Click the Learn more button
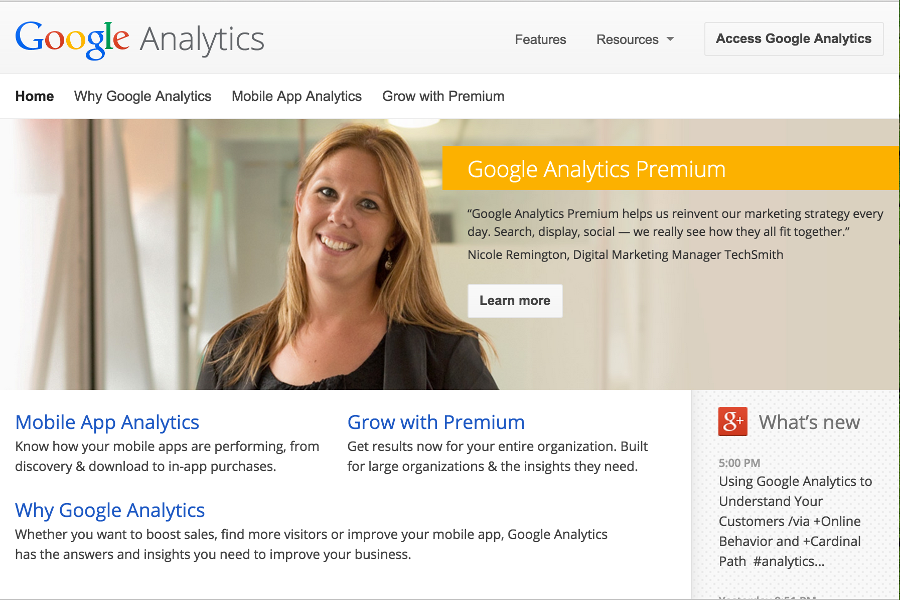Viewport: 900px width, 600px height. pyautogui.click(x=515, y=301)
